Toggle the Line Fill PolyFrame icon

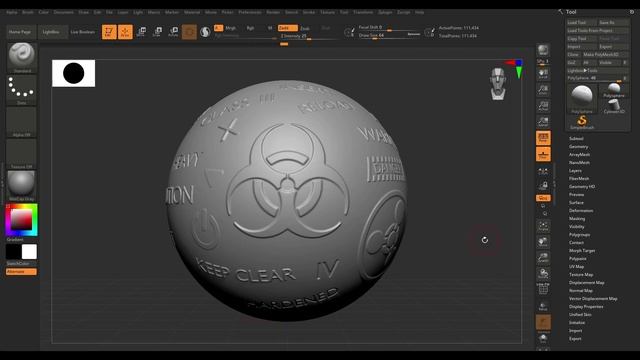coord(543,289)
